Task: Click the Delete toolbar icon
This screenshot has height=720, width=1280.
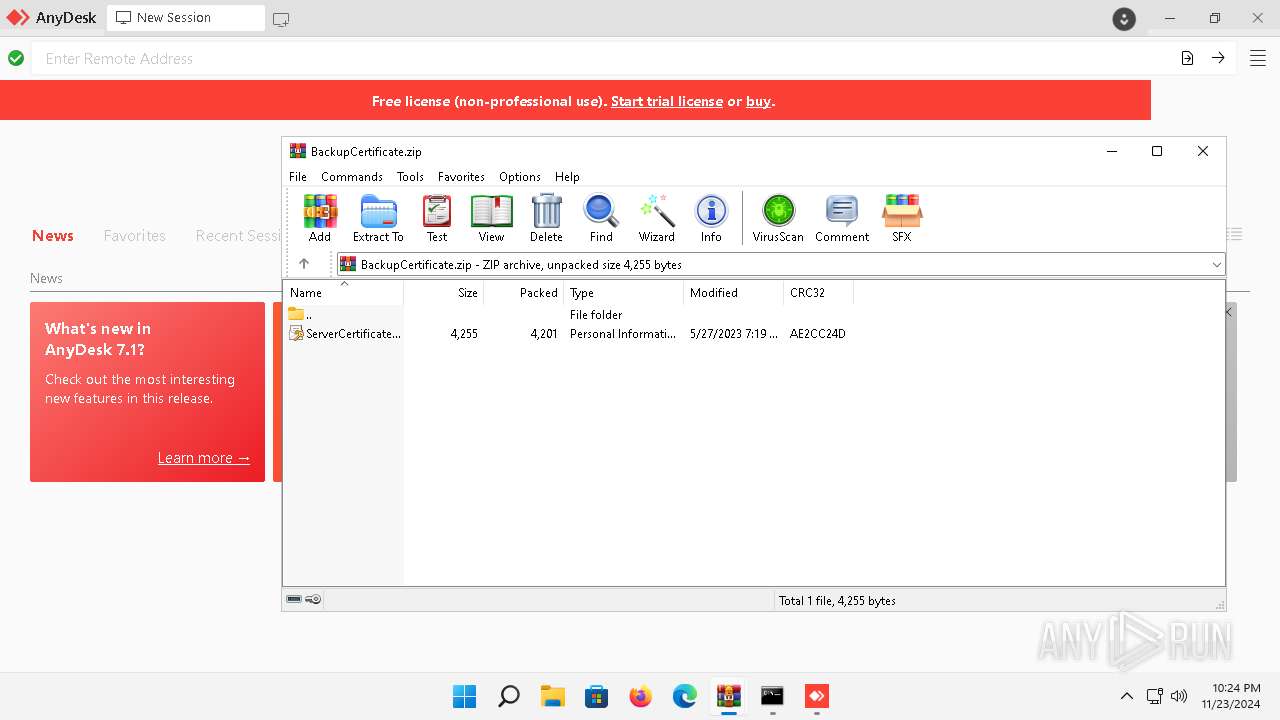Action: [x=546, y=218]
